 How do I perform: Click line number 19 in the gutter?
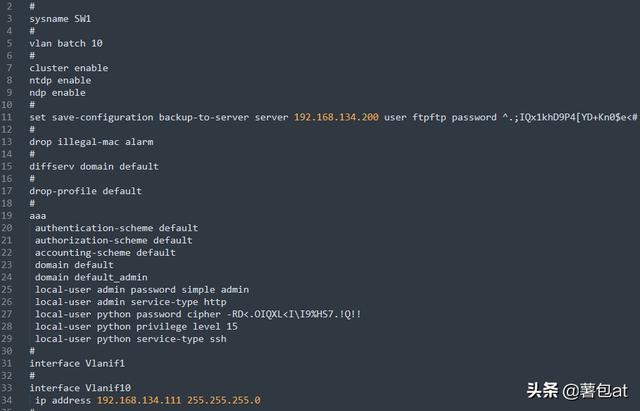pyautogui.click(x=7, y=215)
